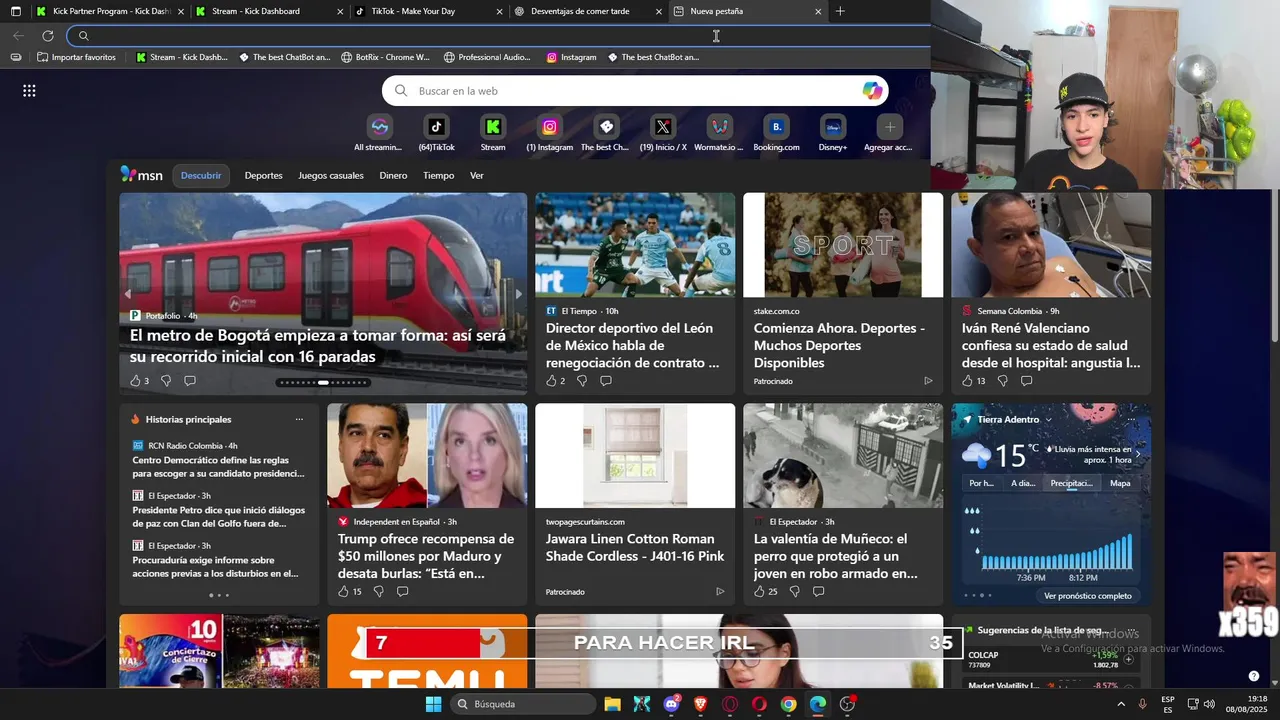Screen dimensions: 1280x720
Task: Click the MSN logo
Action: coord(141,175)
